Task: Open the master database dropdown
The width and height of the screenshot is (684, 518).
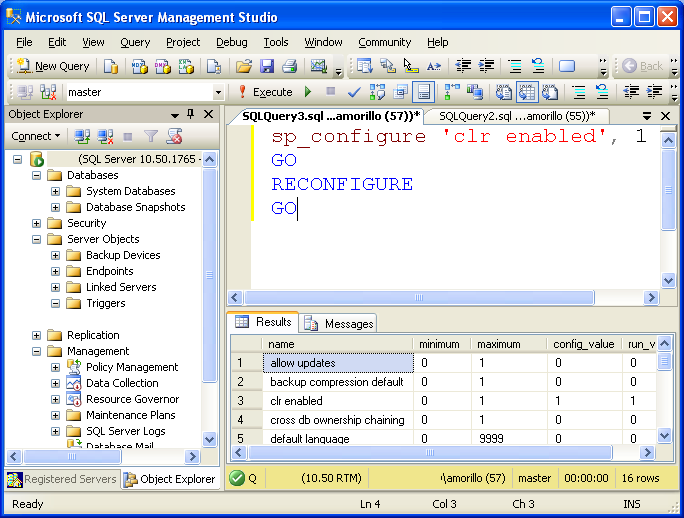Action: point(218,92)
